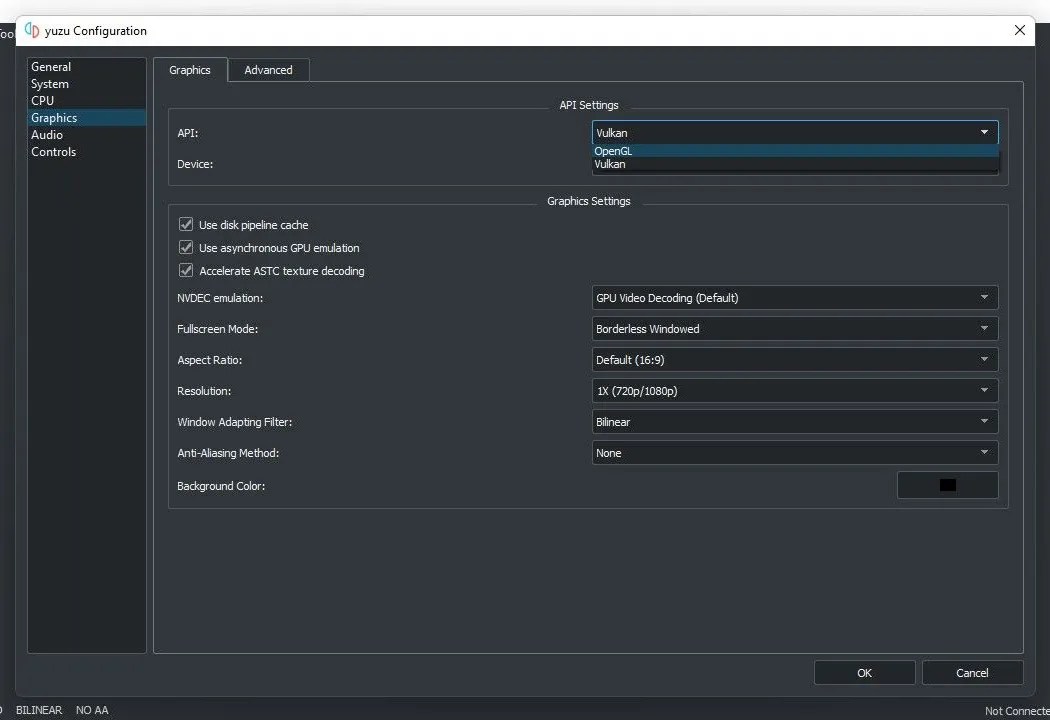Uncheck Use disk pipeline cache
Screen dimensions: 1050x720
(186, 224)
